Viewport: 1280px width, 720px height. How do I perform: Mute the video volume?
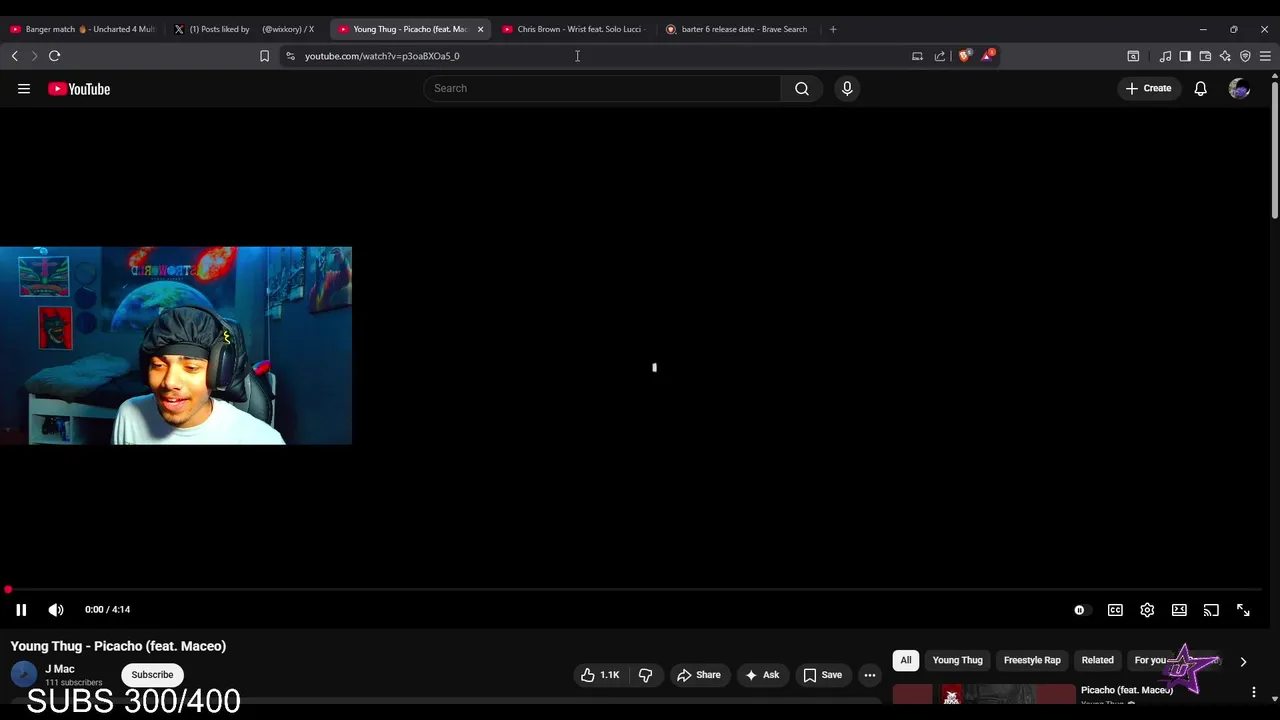click(x=56, y=610)
